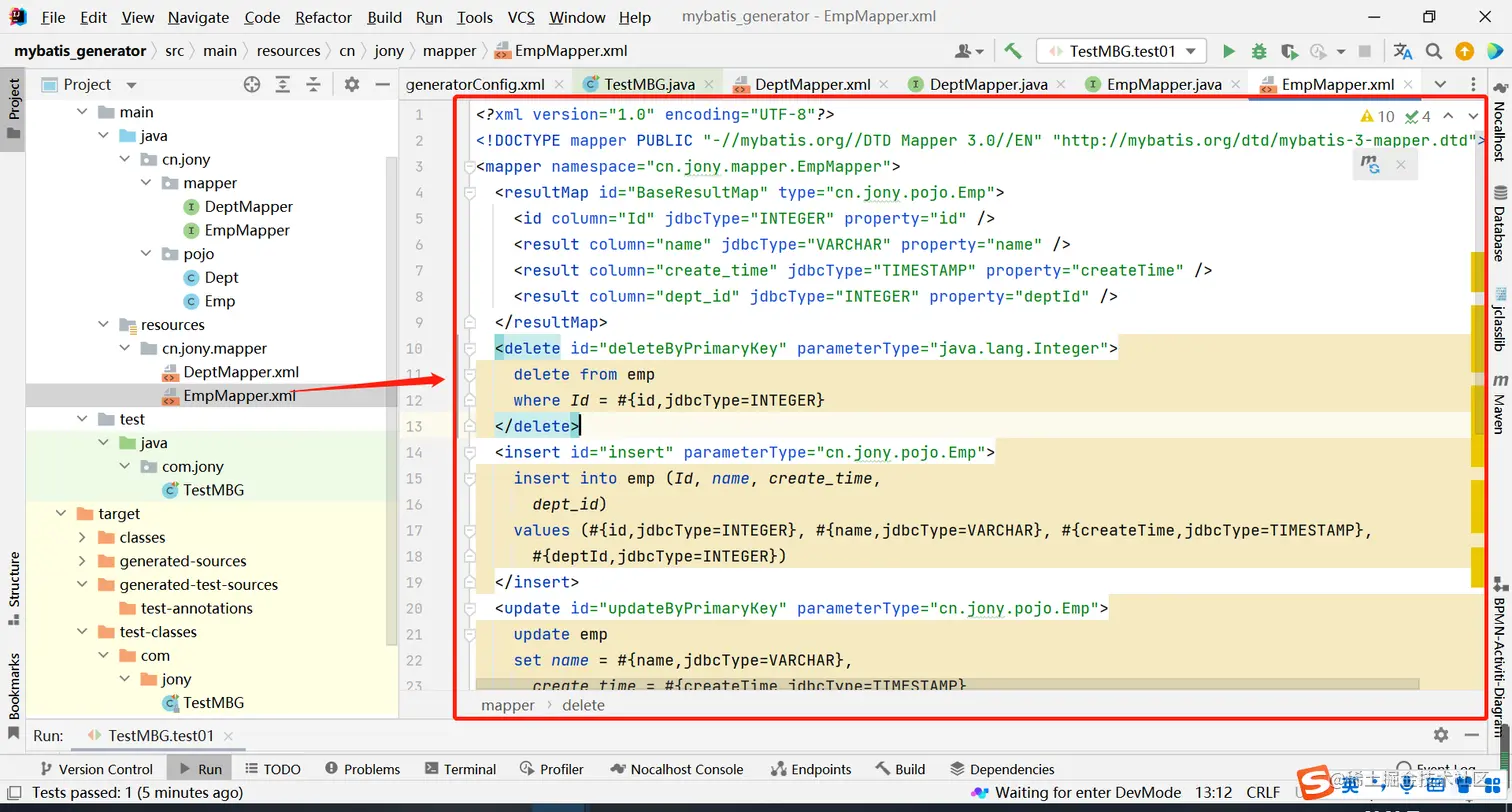Run with coverage using the shield icon
This screenshot has height=812, width=1512.
(1289, 51)
